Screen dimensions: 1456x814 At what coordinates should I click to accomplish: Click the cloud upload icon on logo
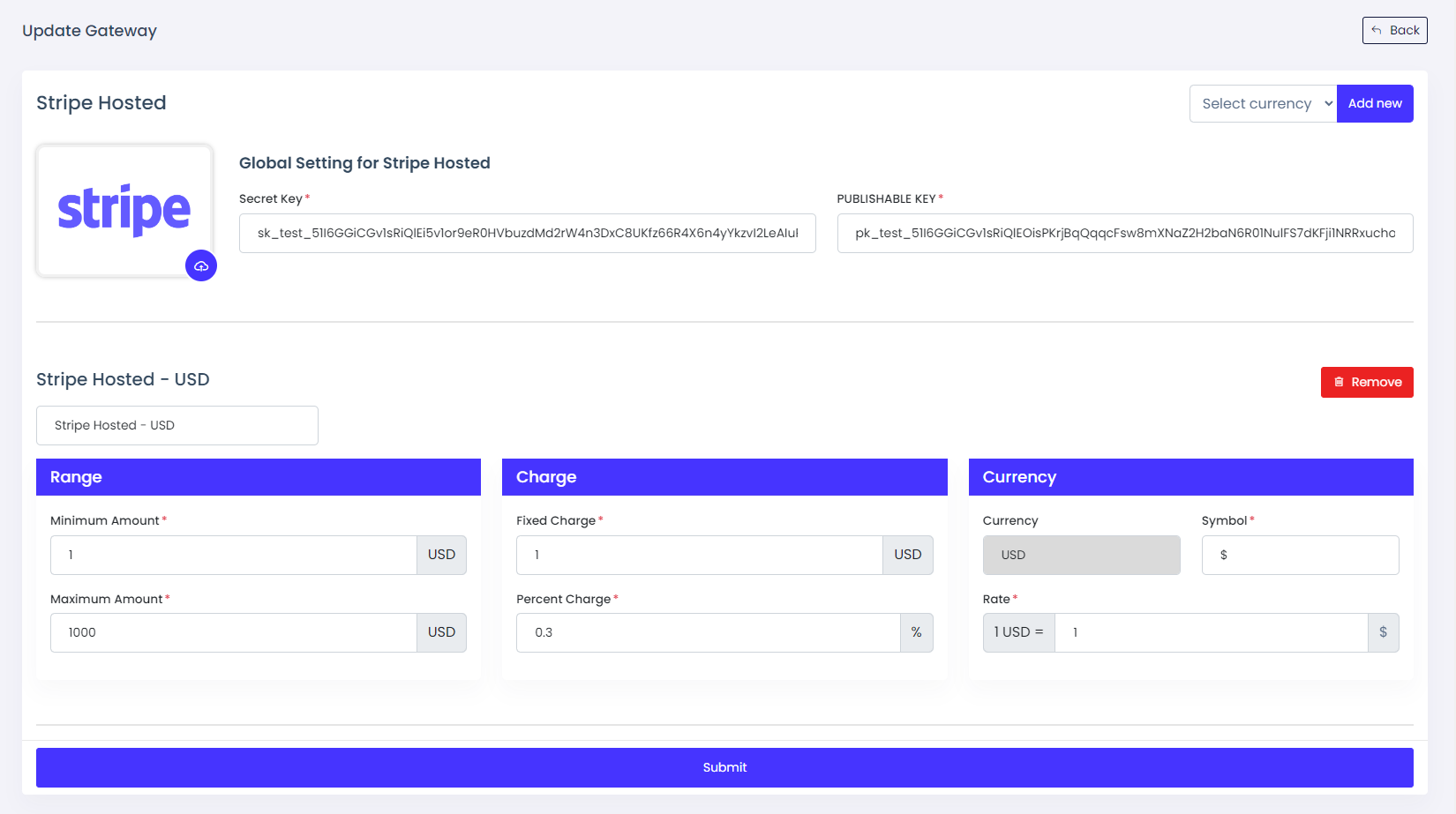tap(201, 265)
